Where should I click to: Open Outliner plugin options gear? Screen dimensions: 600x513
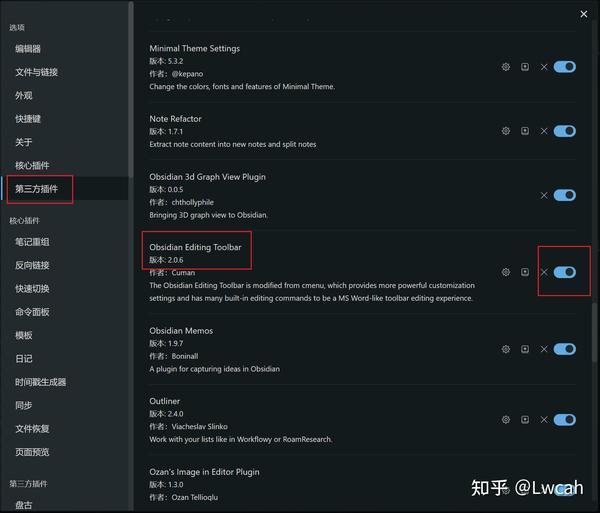coord(505,420)
